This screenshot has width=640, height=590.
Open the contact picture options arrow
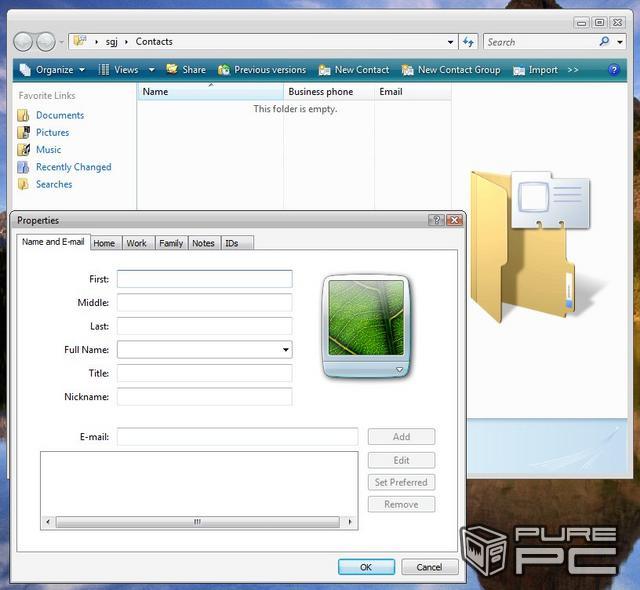(400, 370)
